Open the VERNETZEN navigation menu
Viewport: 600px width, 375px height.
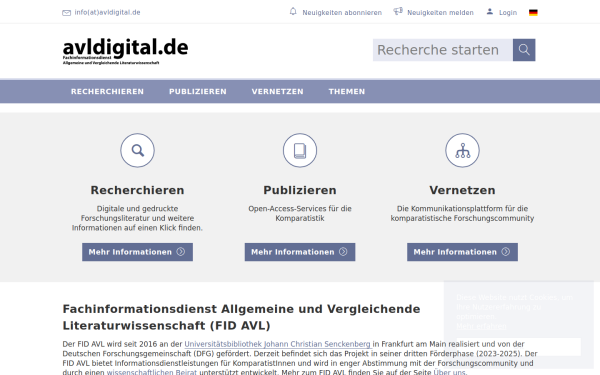[x=277, y=91]
